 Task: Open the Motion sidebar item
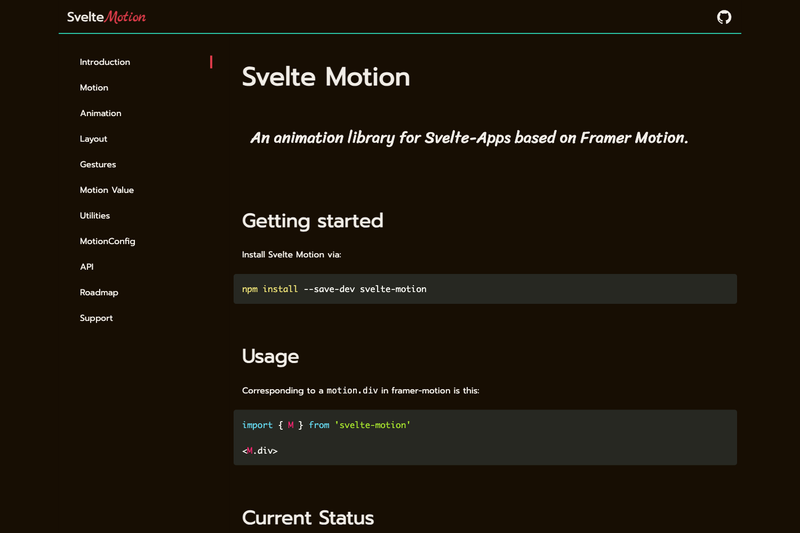coord(94,88)
